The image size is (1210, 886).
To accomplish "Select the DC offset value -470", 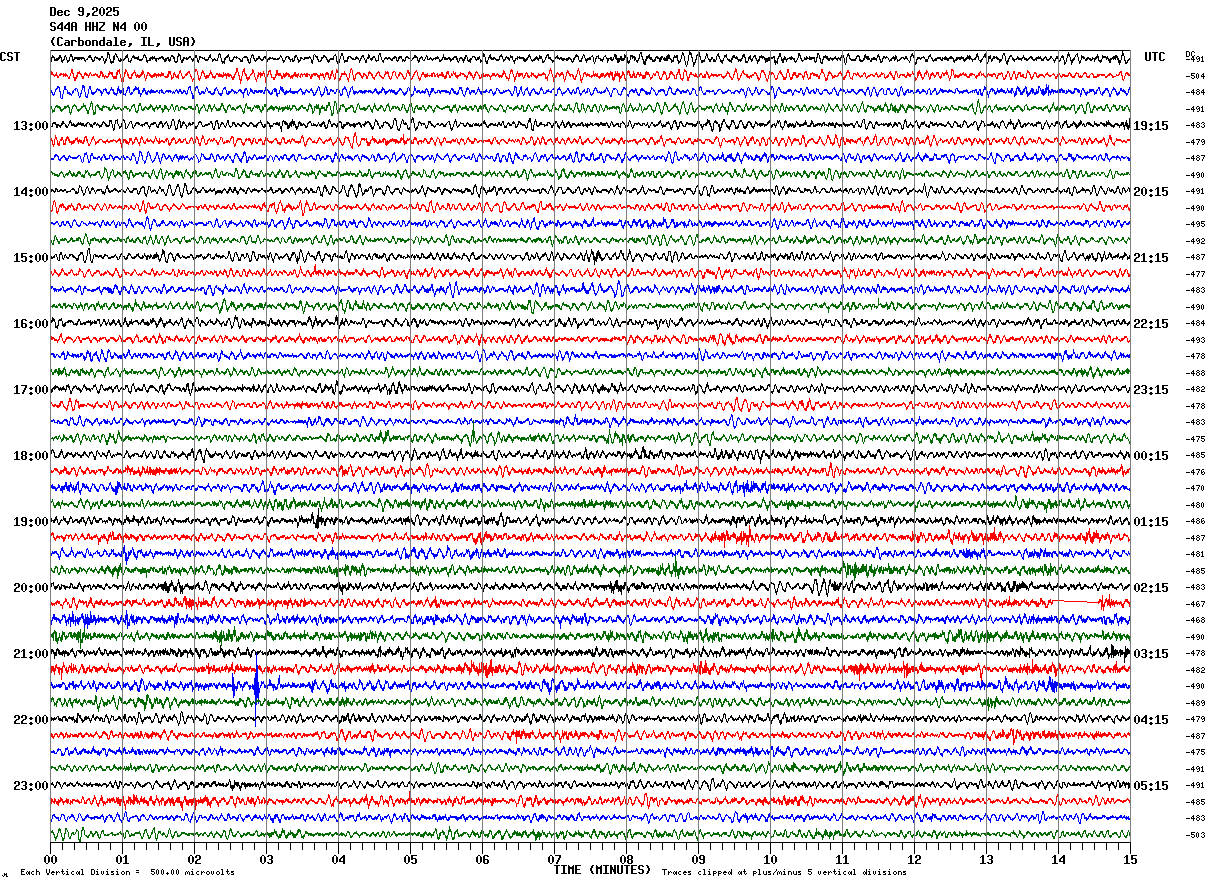I will click(1196, 488).
